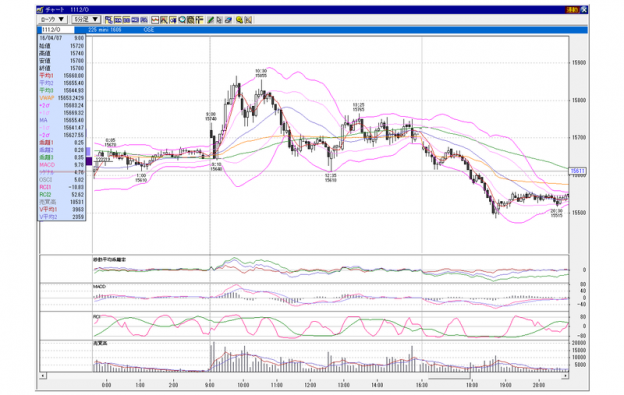Click the scrollbar's right arrow under the chart
Screen dimensions: 624x395
pos(566,375)
